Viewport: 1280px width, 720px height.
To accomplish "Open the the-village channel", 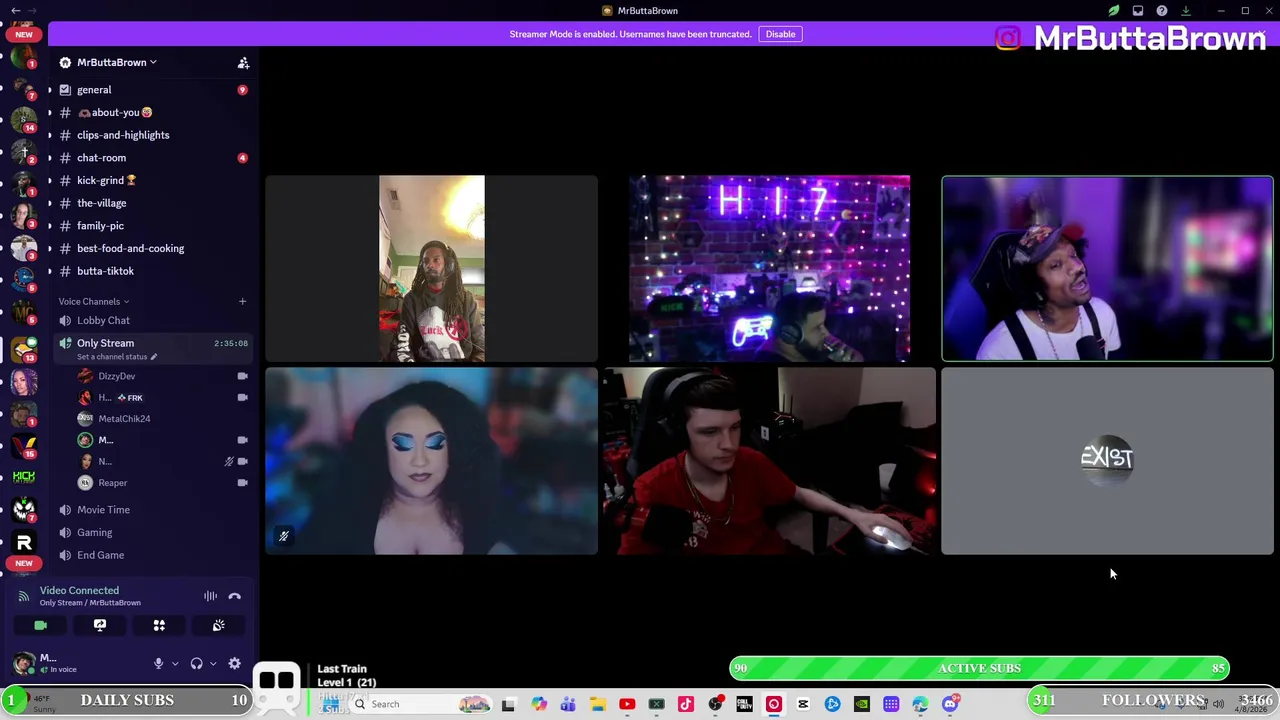I will pos(153,203).
